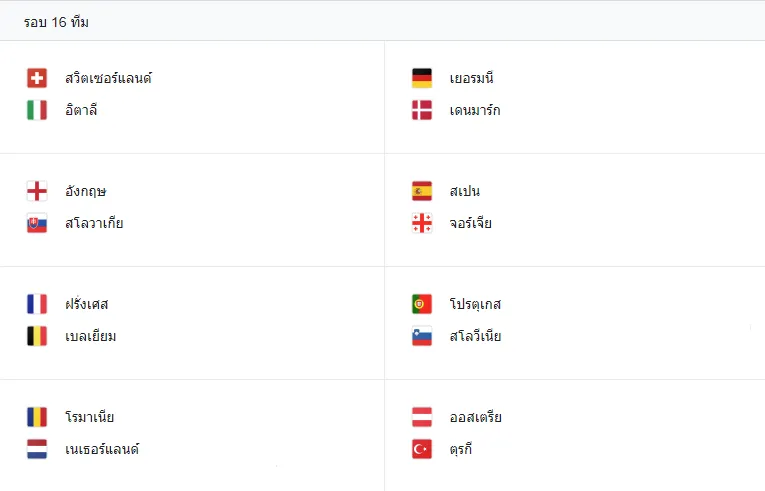
Task: Select the Germany flag icon
Action: [422, 78]
